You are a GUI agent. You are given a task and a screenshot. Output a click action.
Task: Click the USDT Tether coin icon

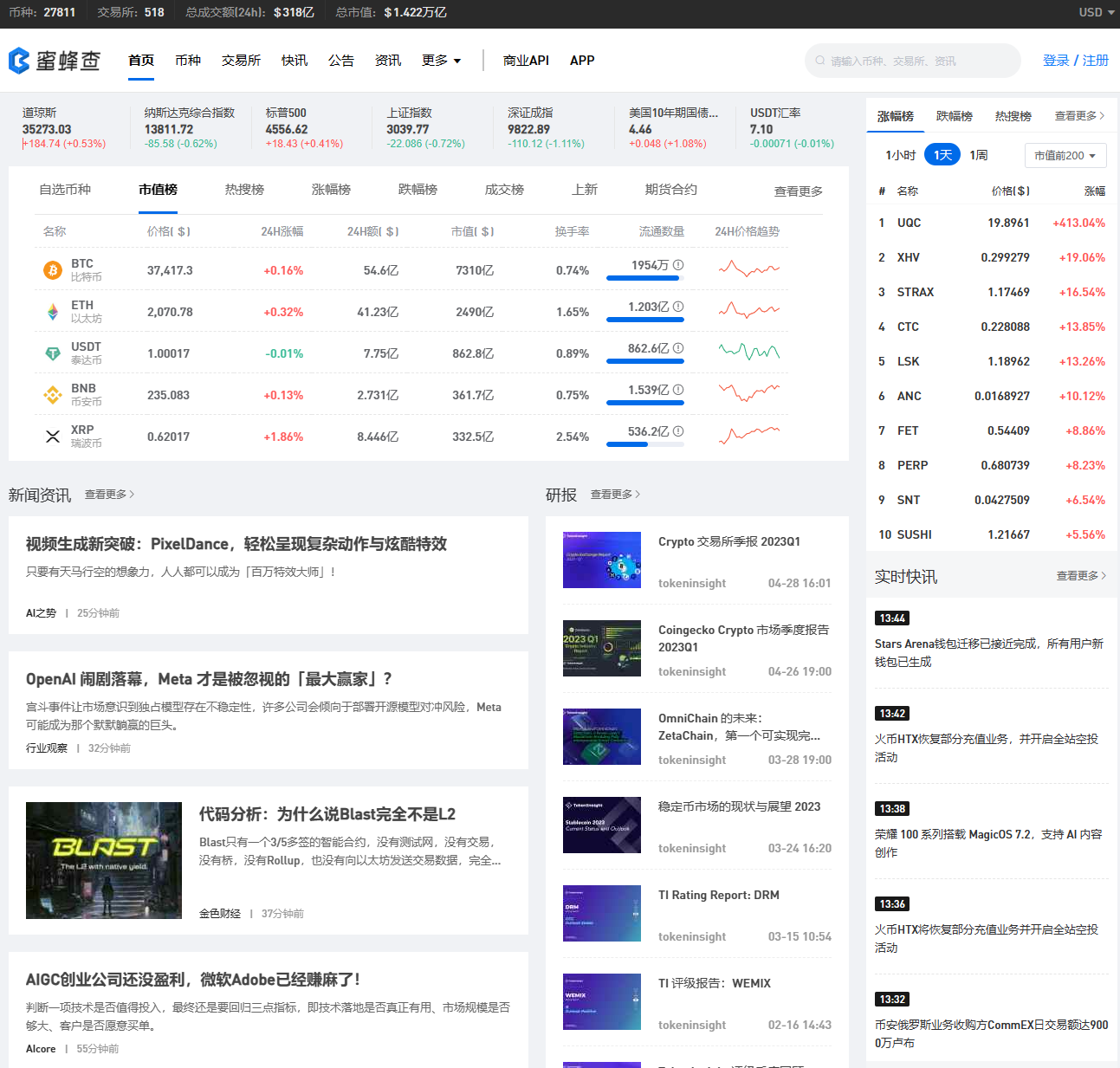53,353
